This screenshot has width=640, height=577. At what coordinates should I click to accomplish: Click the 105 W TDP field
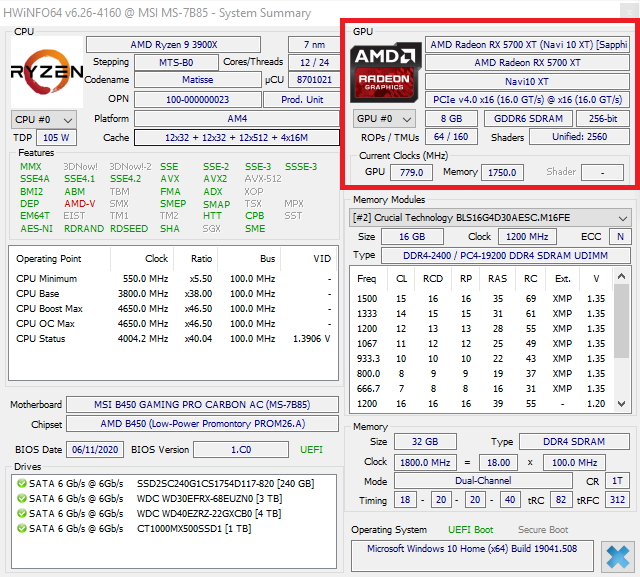click(56, 138)
